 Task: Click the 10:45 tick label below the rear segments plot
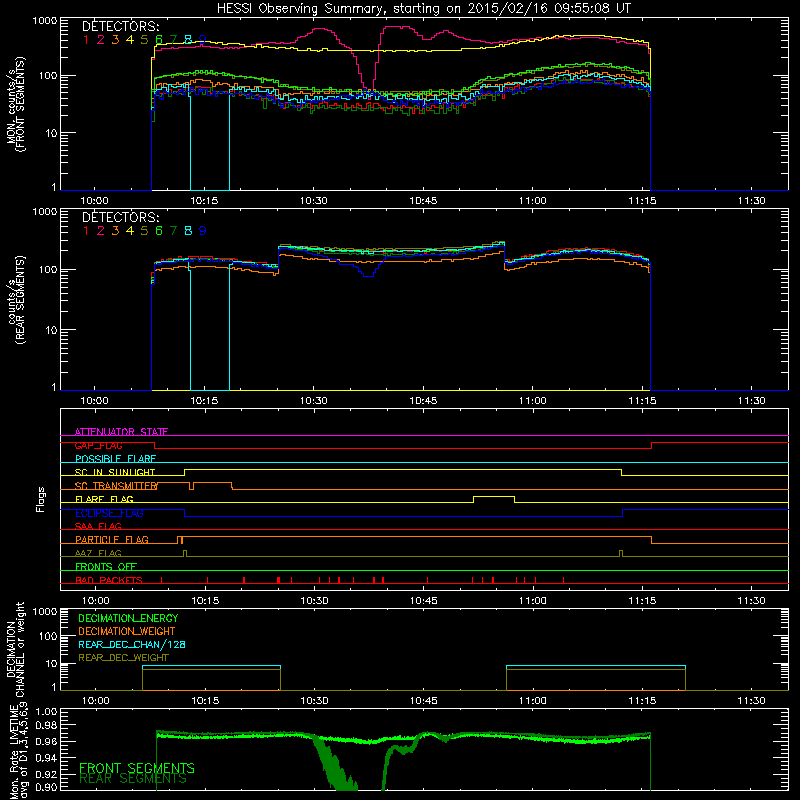click(x=423, y=401)
